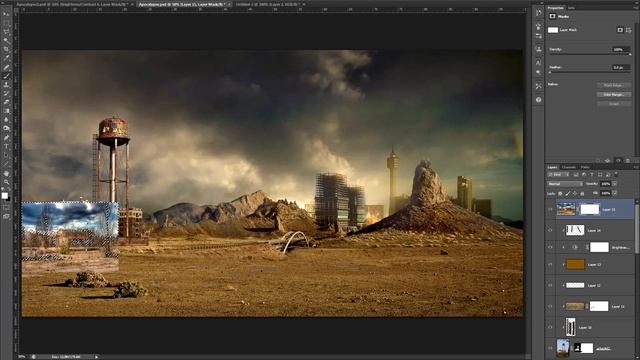The height and width of the screenshot is (360, 640).
Task: Select the Brush tool
Action: coord(6,76)
